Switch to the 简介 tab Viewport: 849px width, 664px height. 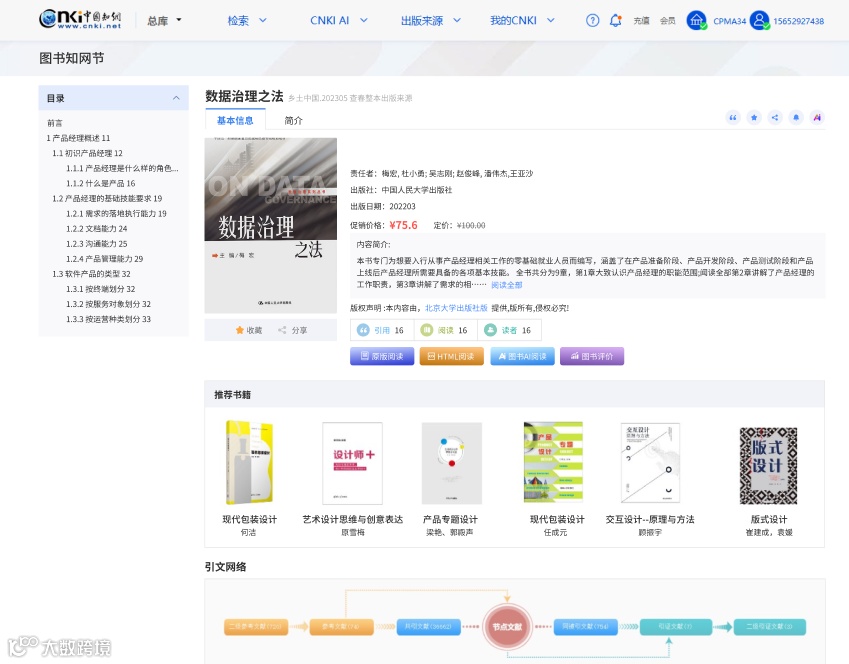click(293, 120)
